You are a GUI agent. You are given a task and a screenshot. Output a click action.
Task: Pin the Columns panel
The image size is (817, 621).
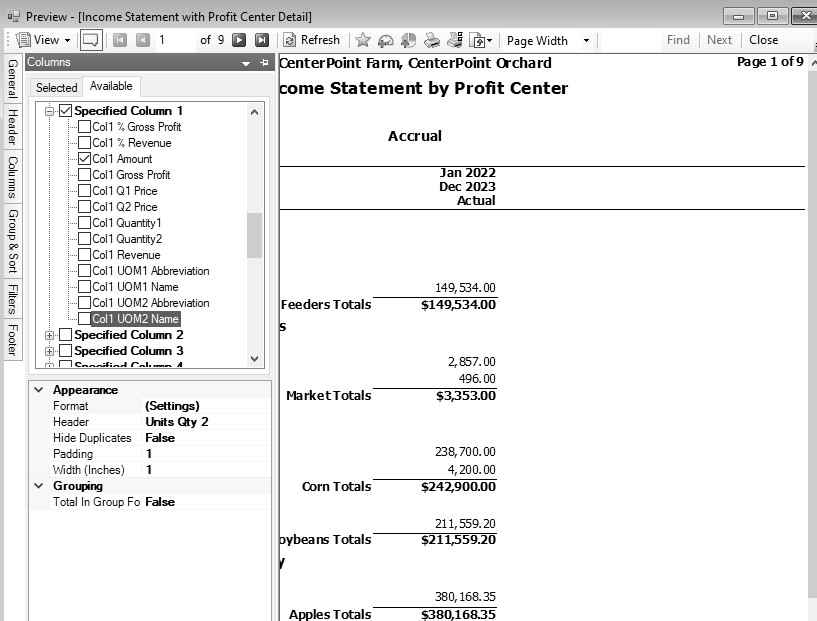pyautogui.click(x=264, y=63)
